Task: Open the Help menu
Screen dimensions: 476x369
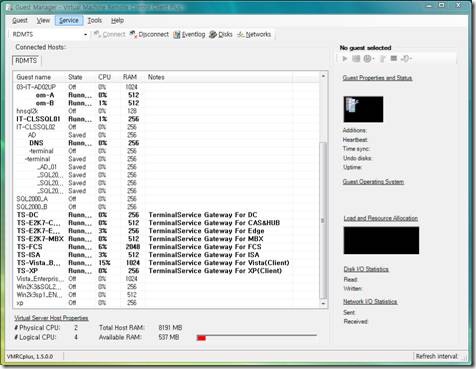Action: point(117,20)
